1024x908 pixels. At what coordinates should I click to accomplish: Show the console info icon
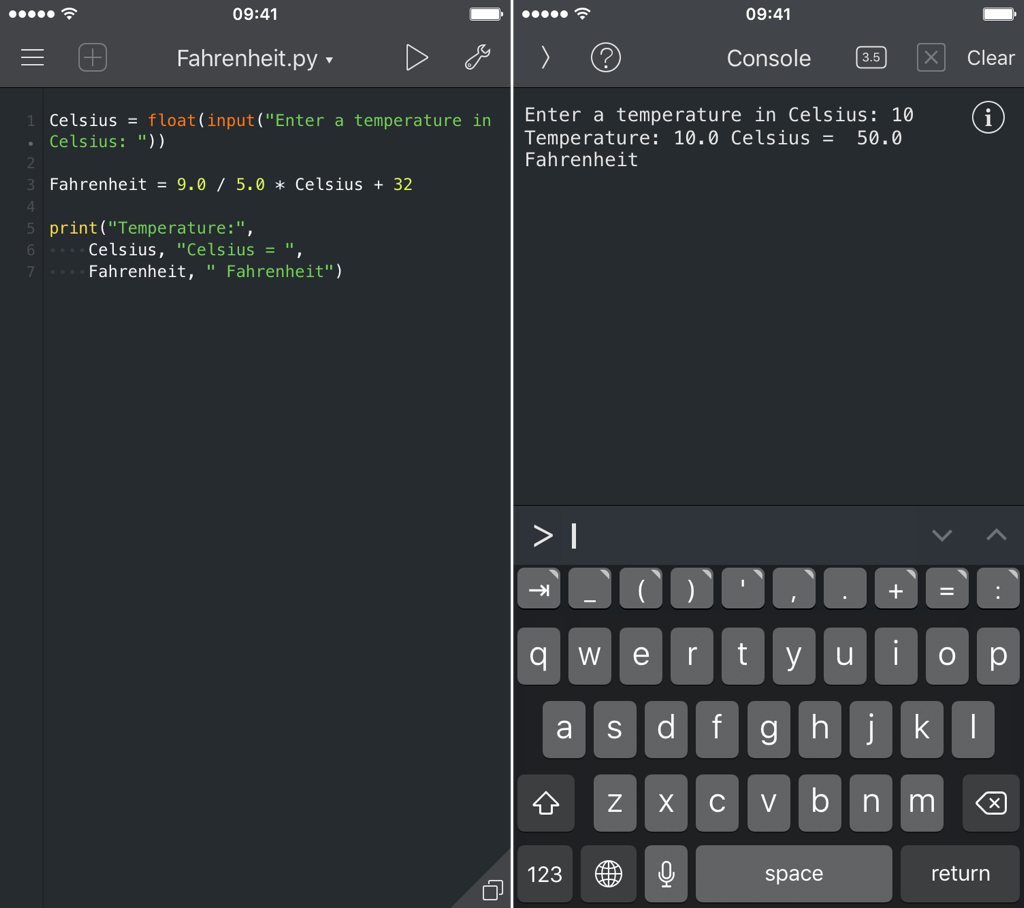click(x=988, y=118)
